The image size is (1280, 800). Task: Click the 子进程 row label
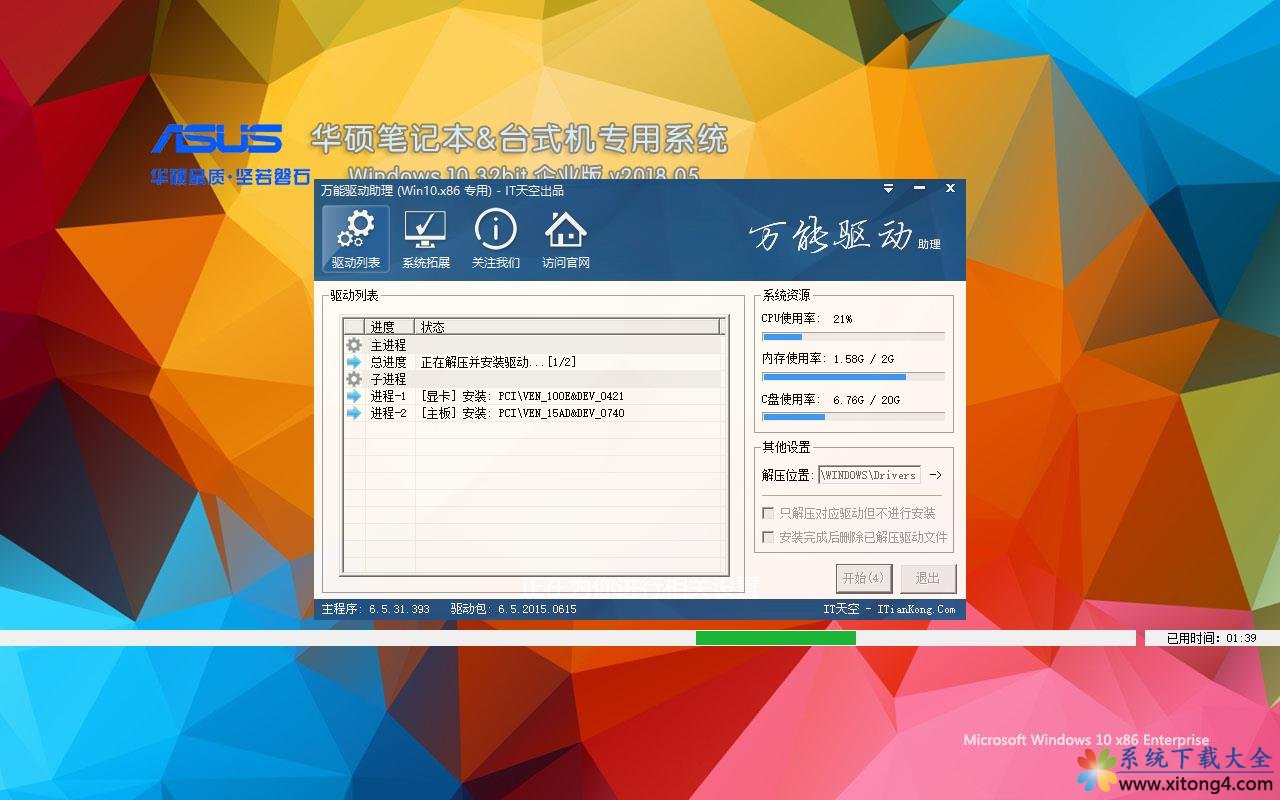(388, 379)
